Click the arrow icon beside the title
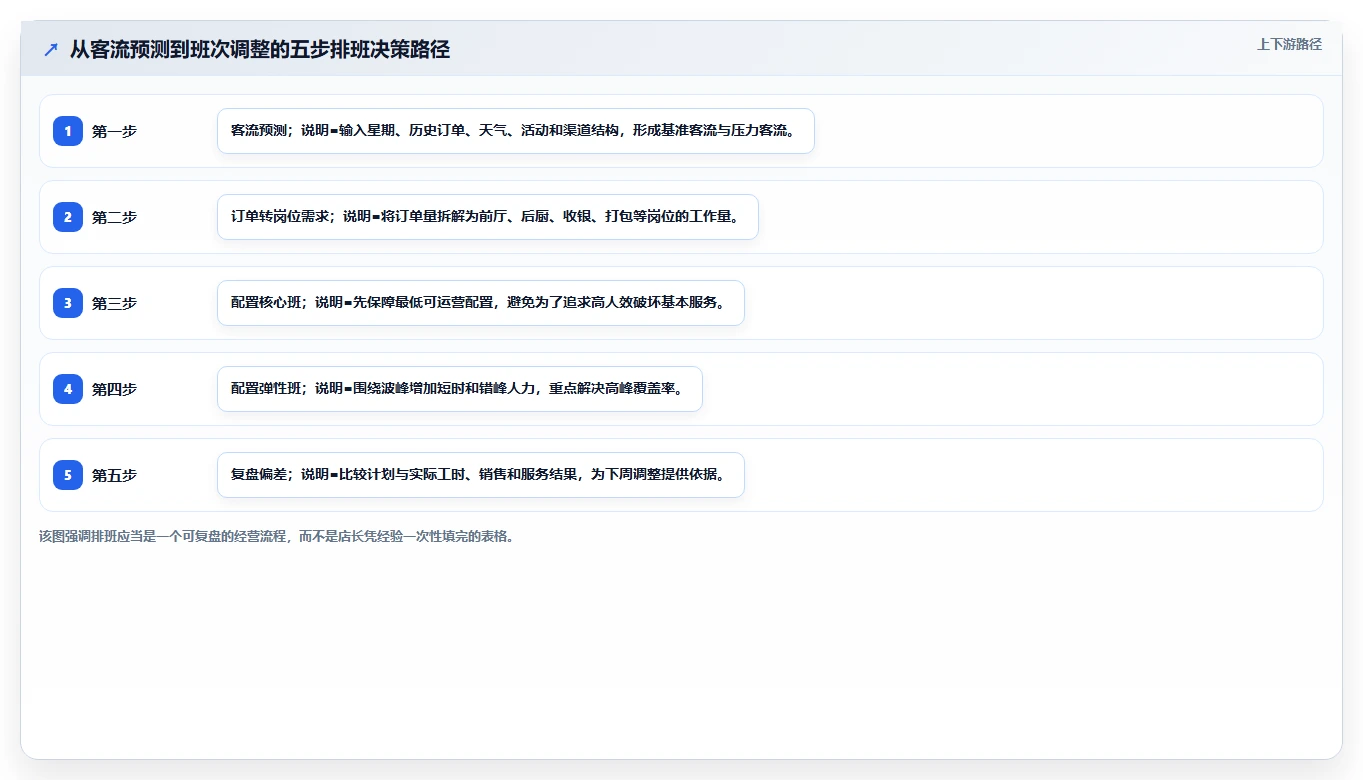This screenshot has width=1363, height=780. [x=51, y=49]
